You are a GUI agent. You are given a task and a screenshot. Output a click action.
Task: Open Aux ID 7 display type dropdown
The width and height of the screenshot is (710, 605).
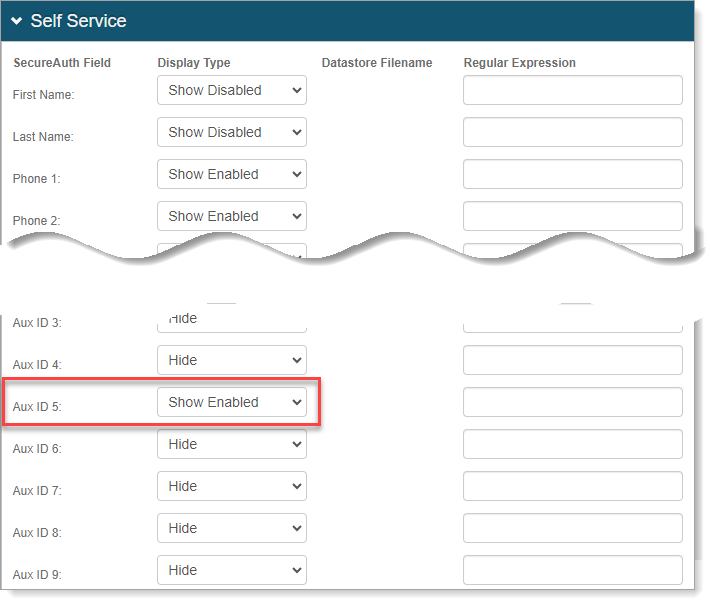[x=232, y=486]
